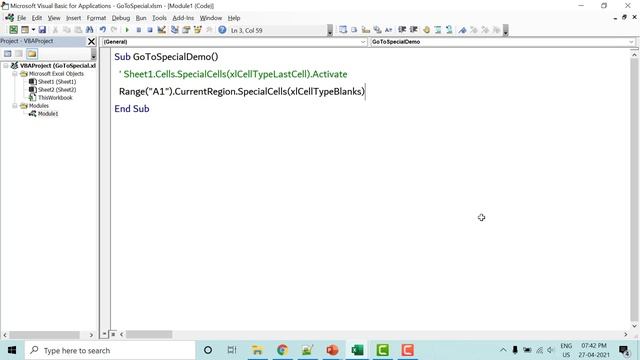The height and width of the screenshot is (360, 640).
Task: Open the Insert object dropdown arrow
Action: tap(33, 30)
